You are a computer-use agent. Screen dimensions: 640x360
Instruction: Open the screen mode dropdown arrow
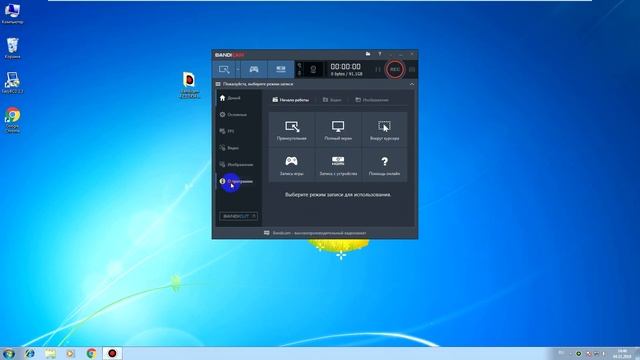[238, 69]
